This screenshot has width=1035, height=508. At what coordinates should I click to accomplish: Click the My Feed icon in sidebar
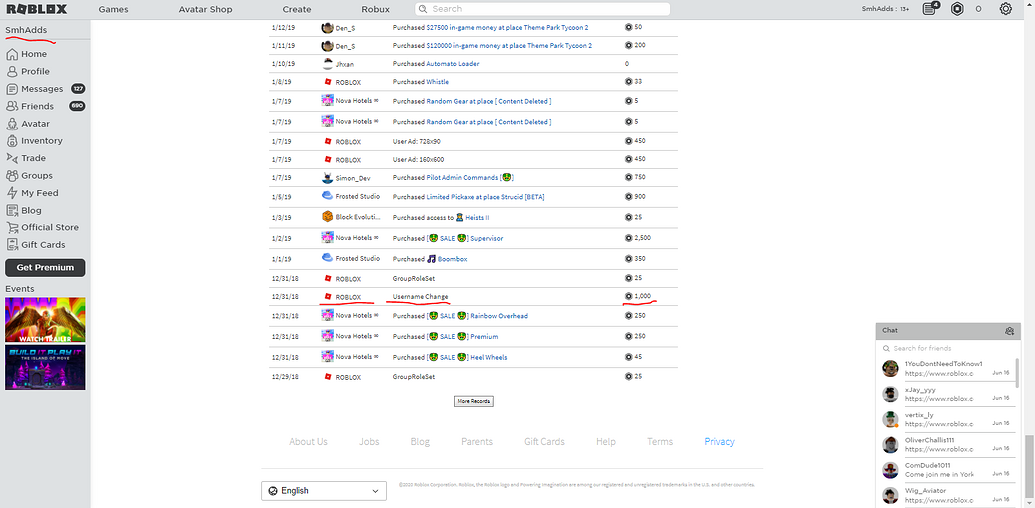coord(11,193)
